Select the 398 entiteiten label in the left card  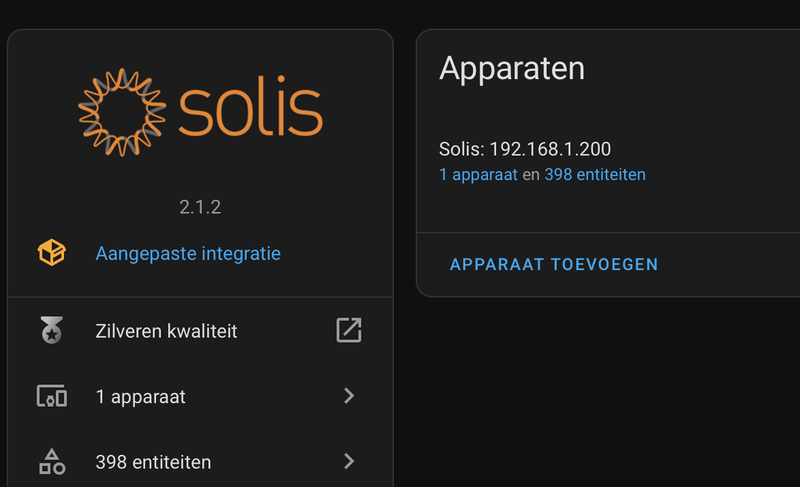(x=153, y=462)
